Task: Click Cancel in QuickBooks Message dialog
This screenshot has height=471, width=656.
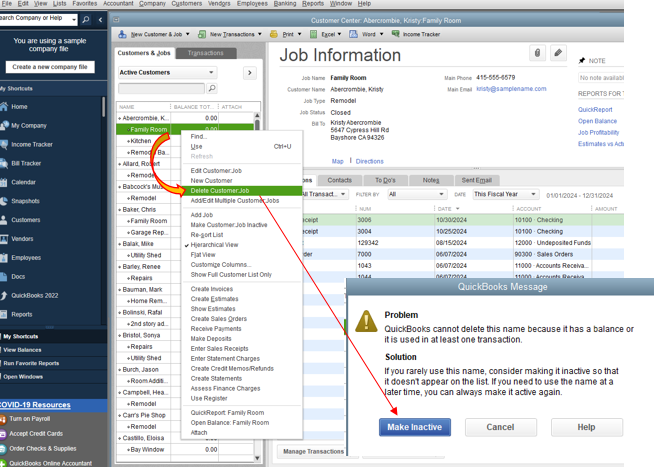Action: (500, 427)
